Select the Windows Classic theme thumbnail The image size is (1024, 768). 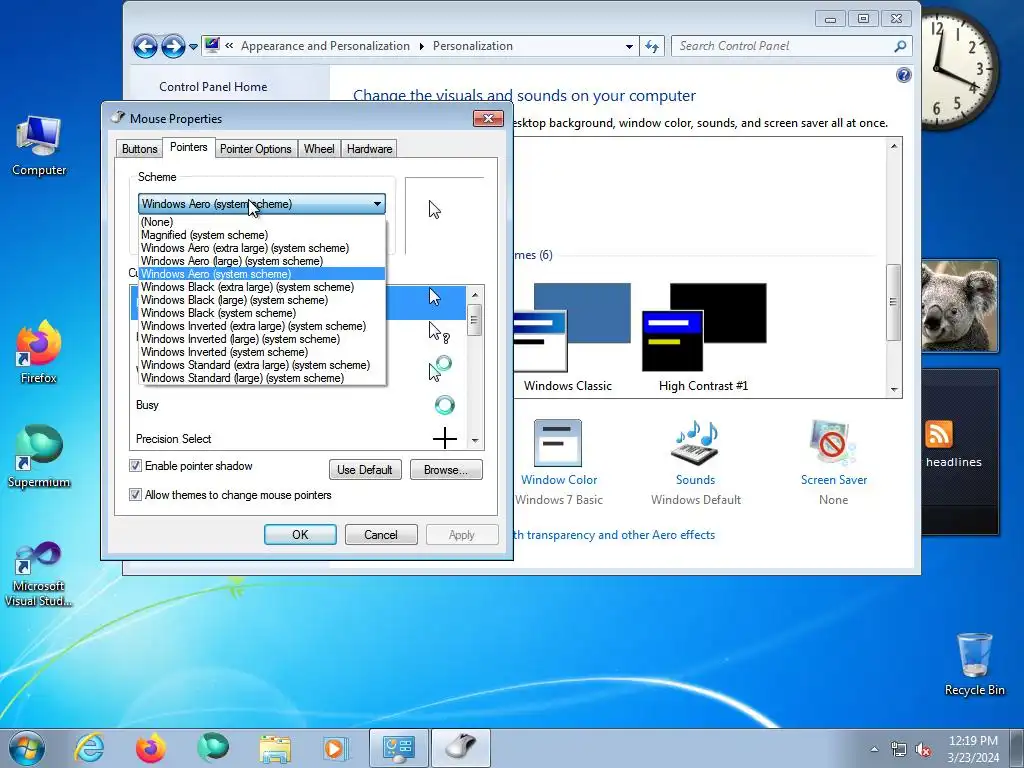pyautogui.click(x=571, y=328)
